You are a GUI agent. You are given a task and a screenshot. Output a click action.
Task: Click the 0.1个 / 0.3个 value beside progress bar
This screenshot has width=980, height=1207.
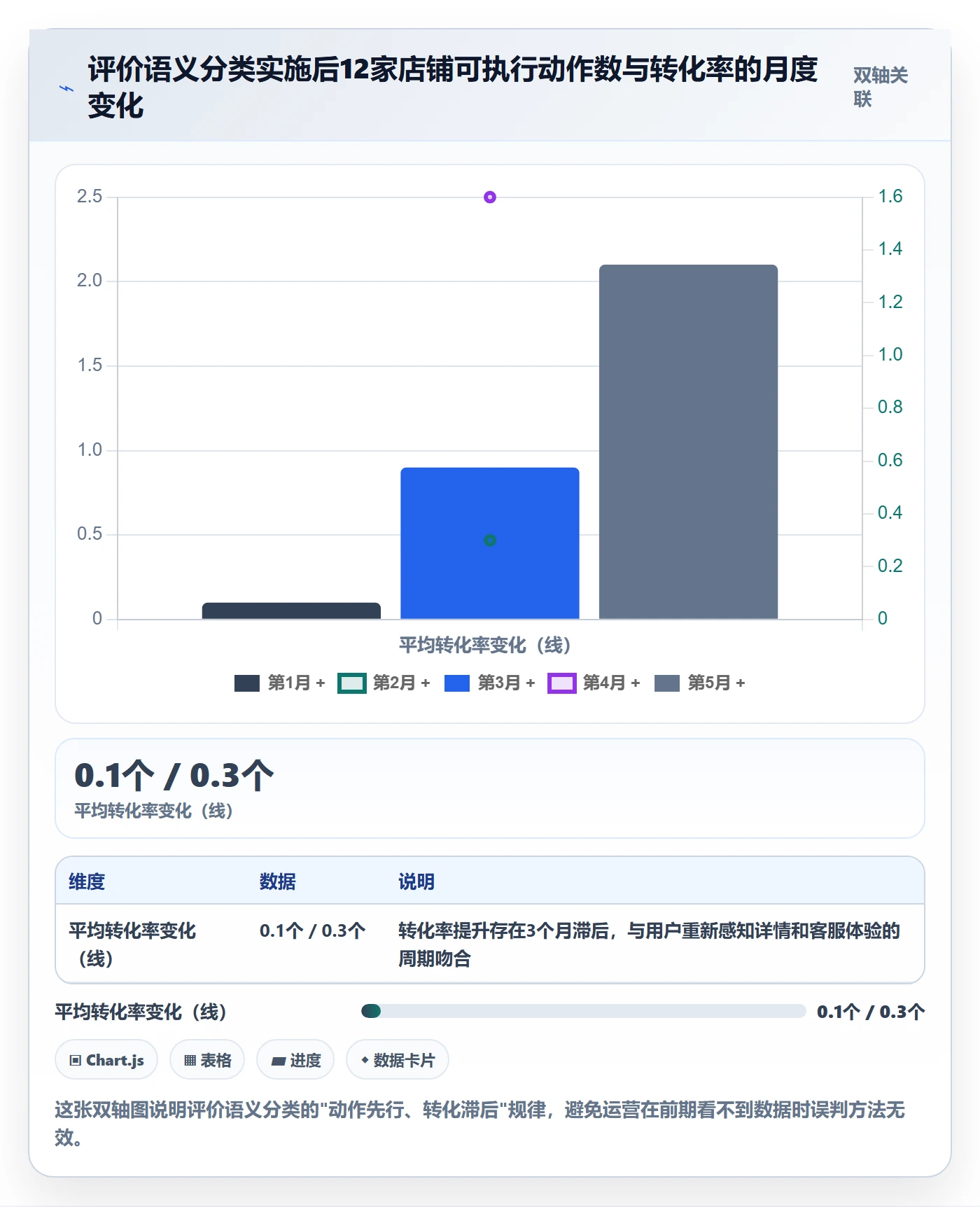point(871,1012)
